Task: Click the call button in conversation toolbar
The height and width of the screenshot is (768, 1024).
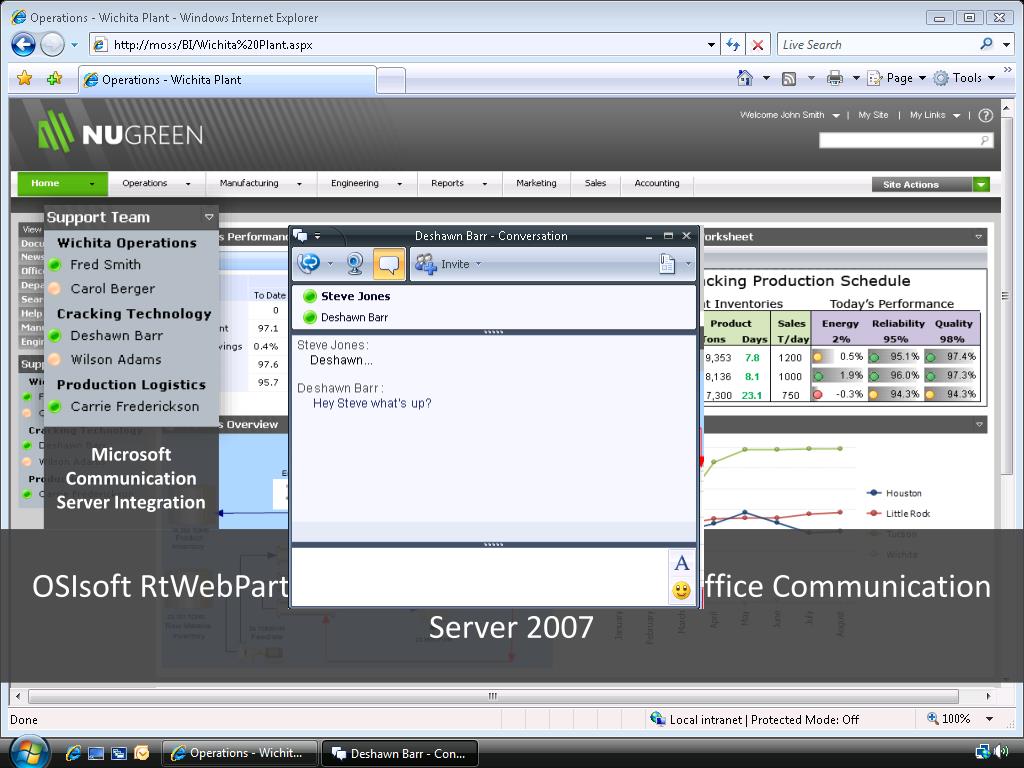Action: tap(308, 263)
